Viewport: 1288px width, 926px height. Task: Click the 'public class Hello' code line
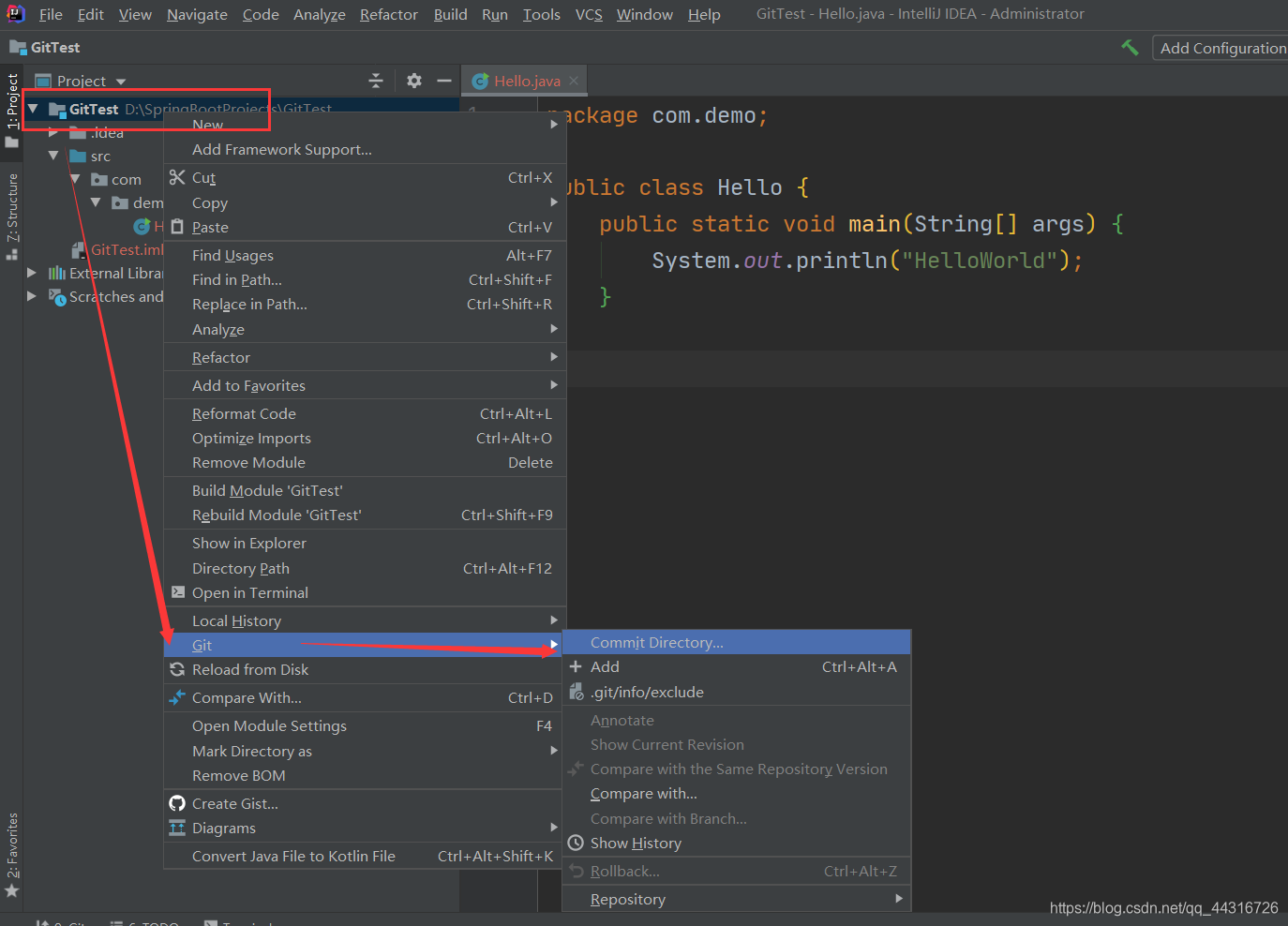pos(689,187)
